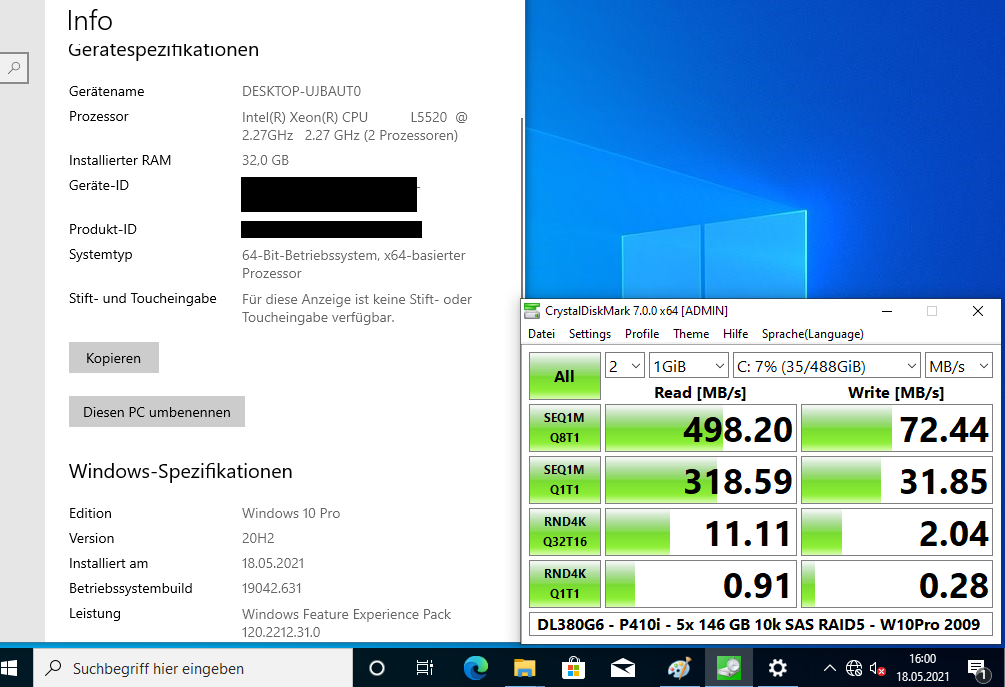
Task: Open Settings gear icon in taskbar
Action: [x=777, y=668]
